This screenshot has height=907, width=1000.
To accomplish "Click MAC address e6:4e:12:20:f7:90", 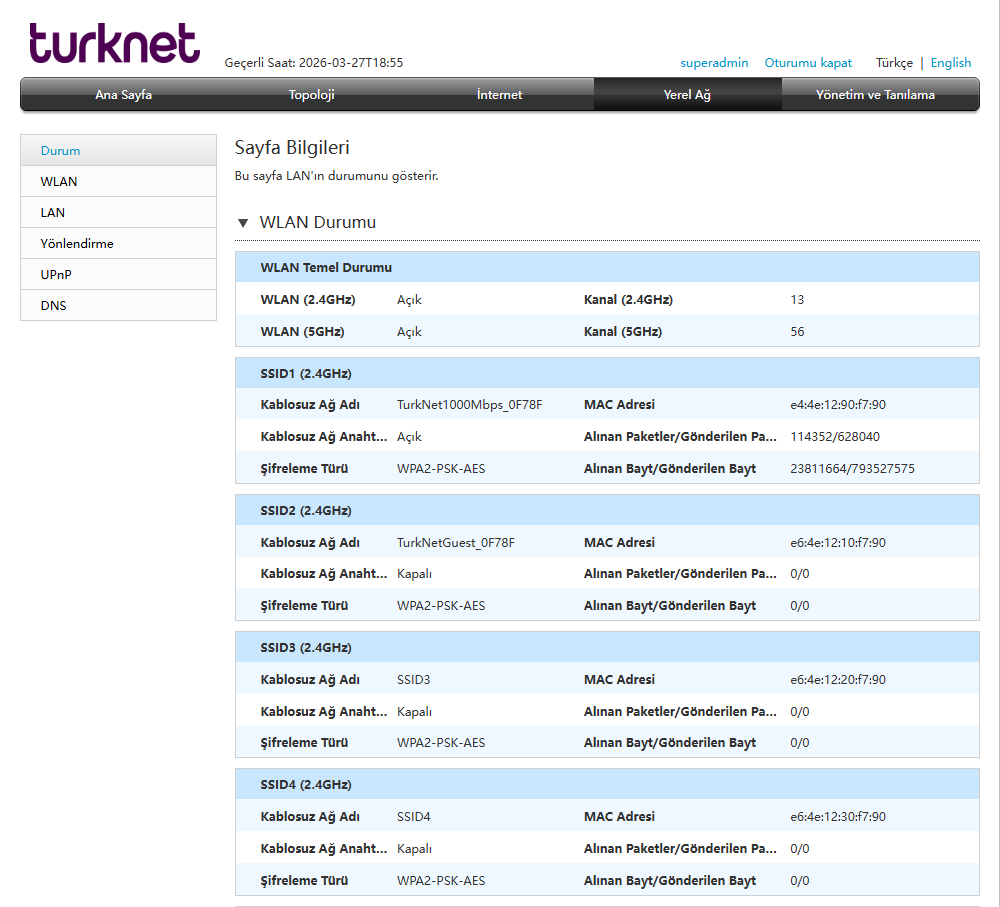I will 837,680.
